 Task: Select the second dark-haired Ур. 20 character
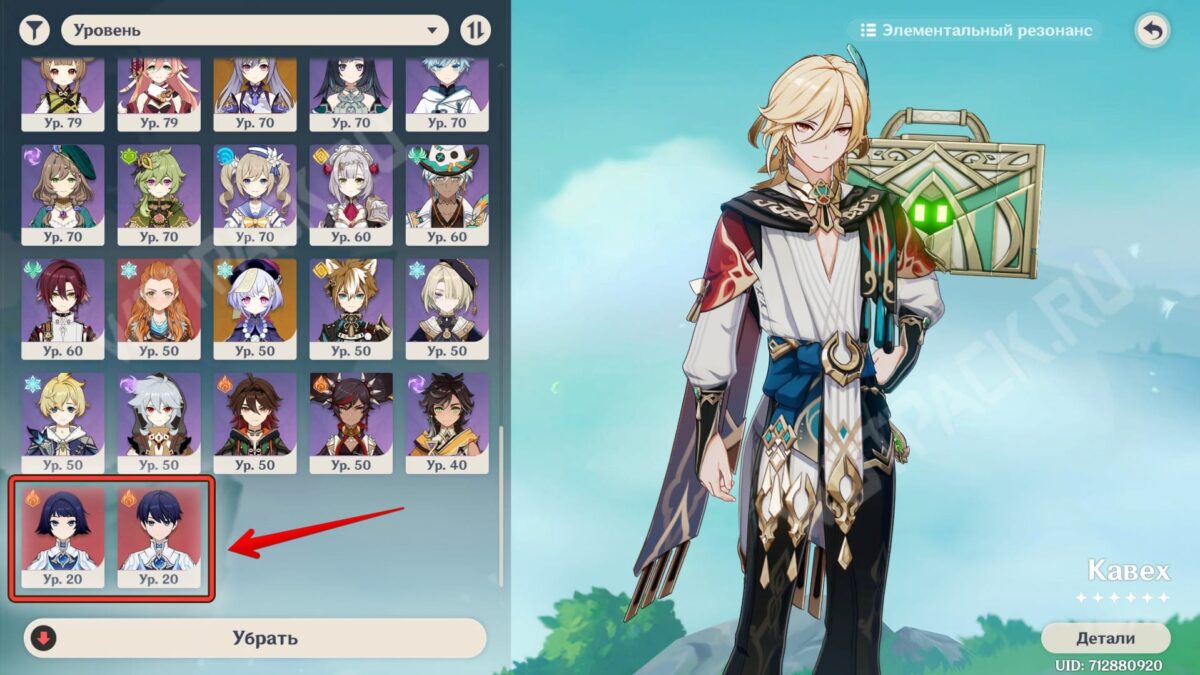pyautogui.click(x=159, y=537)
